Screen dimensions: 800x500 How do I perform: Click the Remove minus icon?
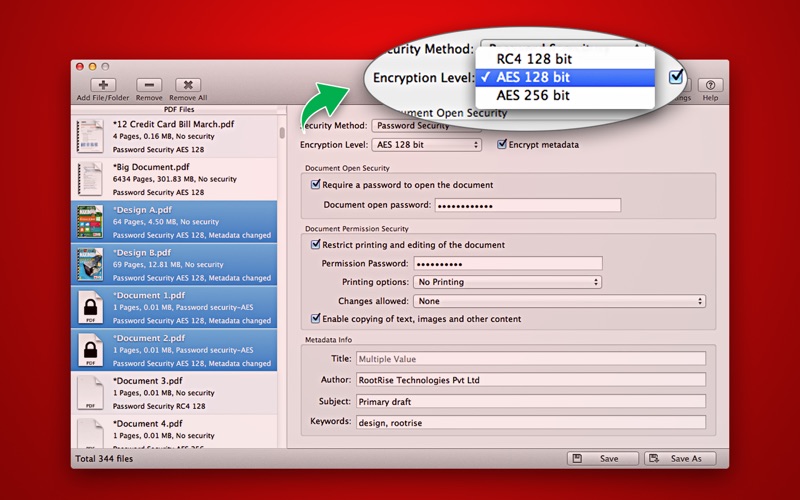coord(149,85)
